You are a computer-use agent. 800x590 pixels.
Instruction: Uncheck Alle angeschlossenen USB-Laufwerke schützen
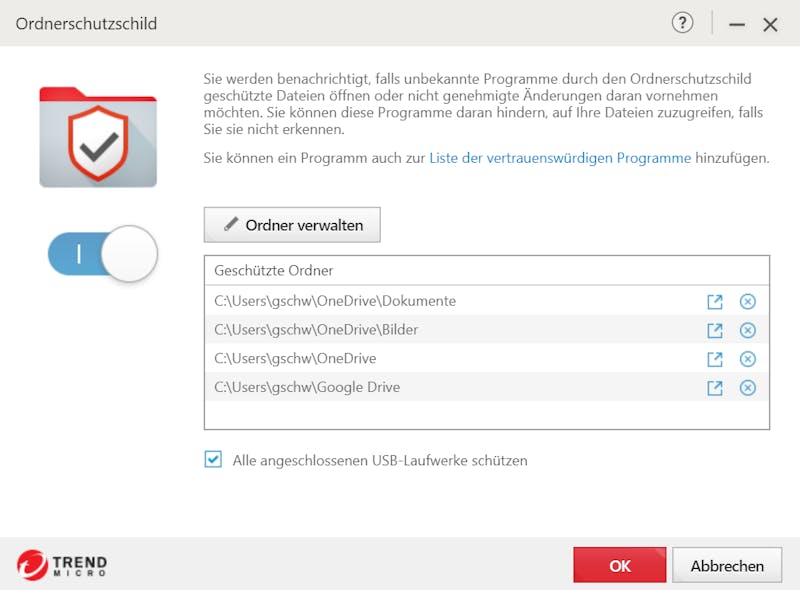tap(213, 459)
